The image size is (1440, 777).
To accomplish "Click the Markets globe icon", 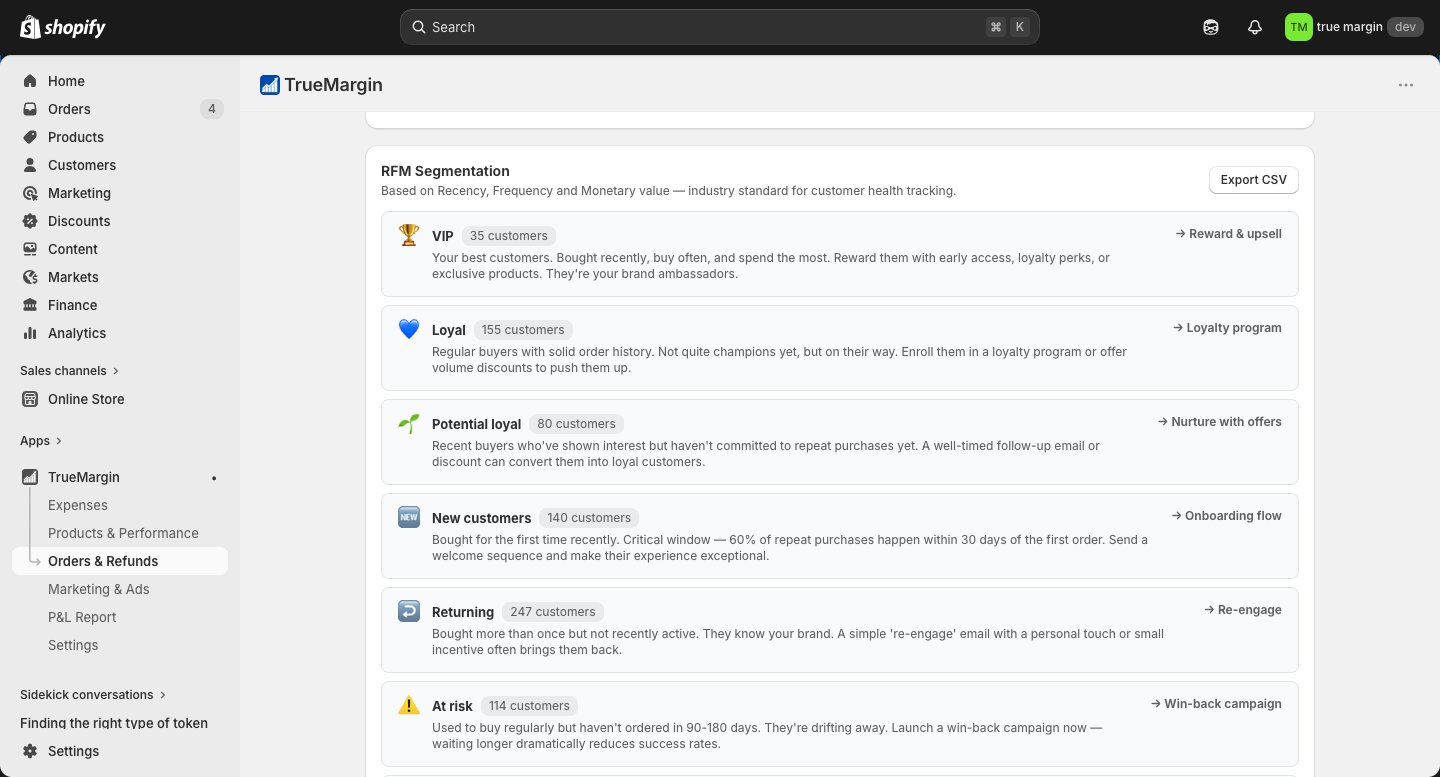I will coord(30,277).
